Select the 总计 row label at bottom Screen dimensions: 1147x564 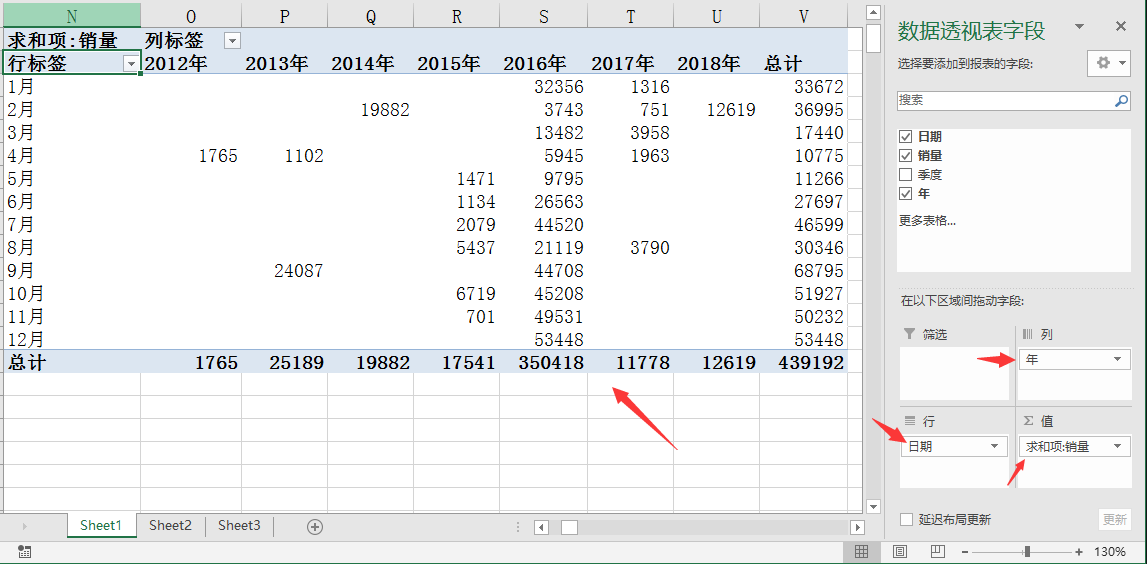72,362
